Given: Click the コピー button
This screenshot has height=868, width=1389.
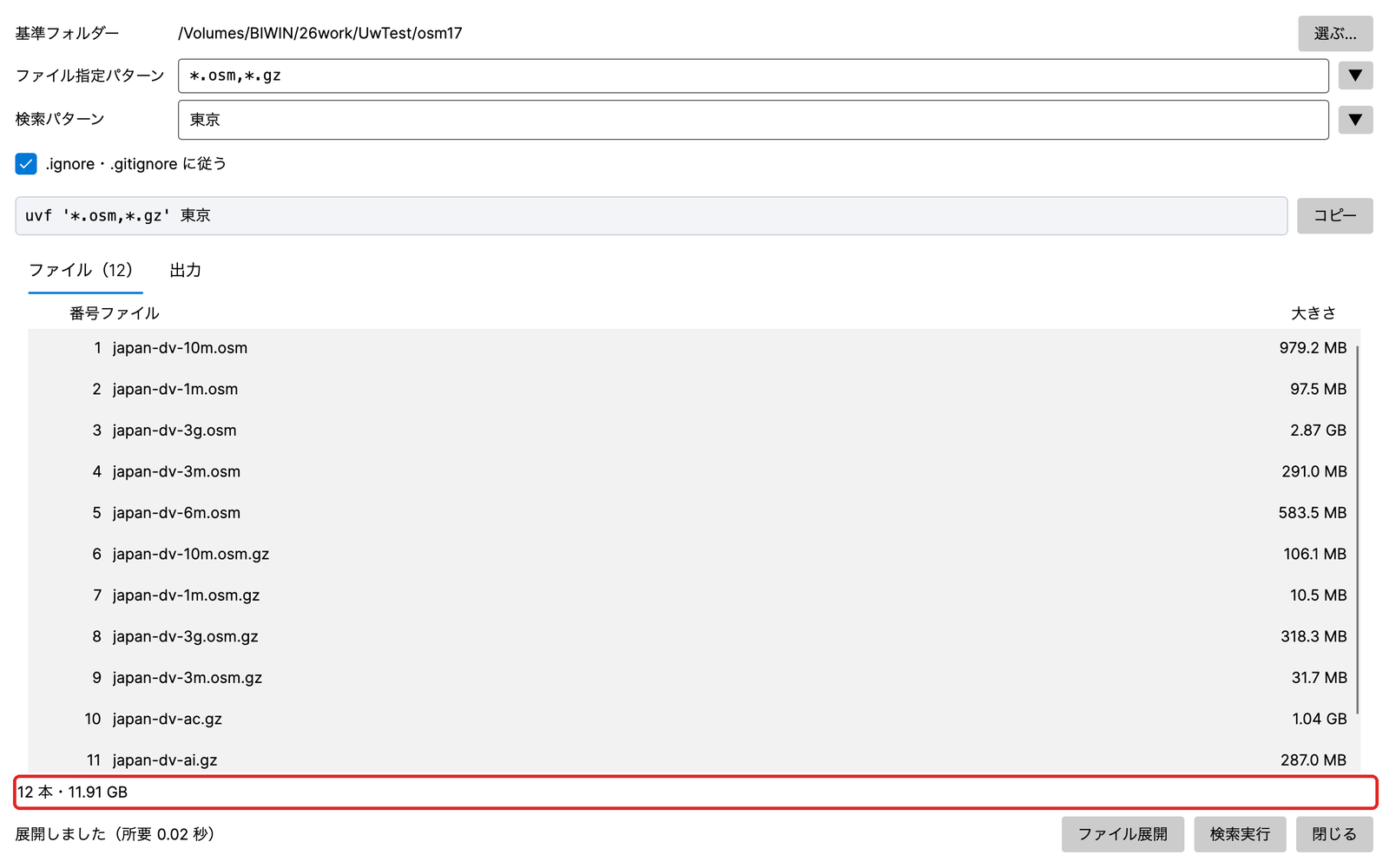Looking at the screenshot, I should [1334, 215].
